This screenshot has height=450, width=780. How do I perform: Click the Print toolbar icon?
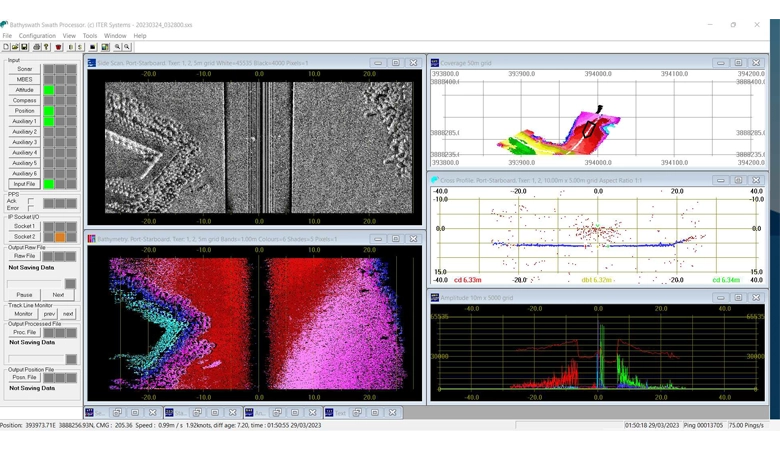coord(37,47)
